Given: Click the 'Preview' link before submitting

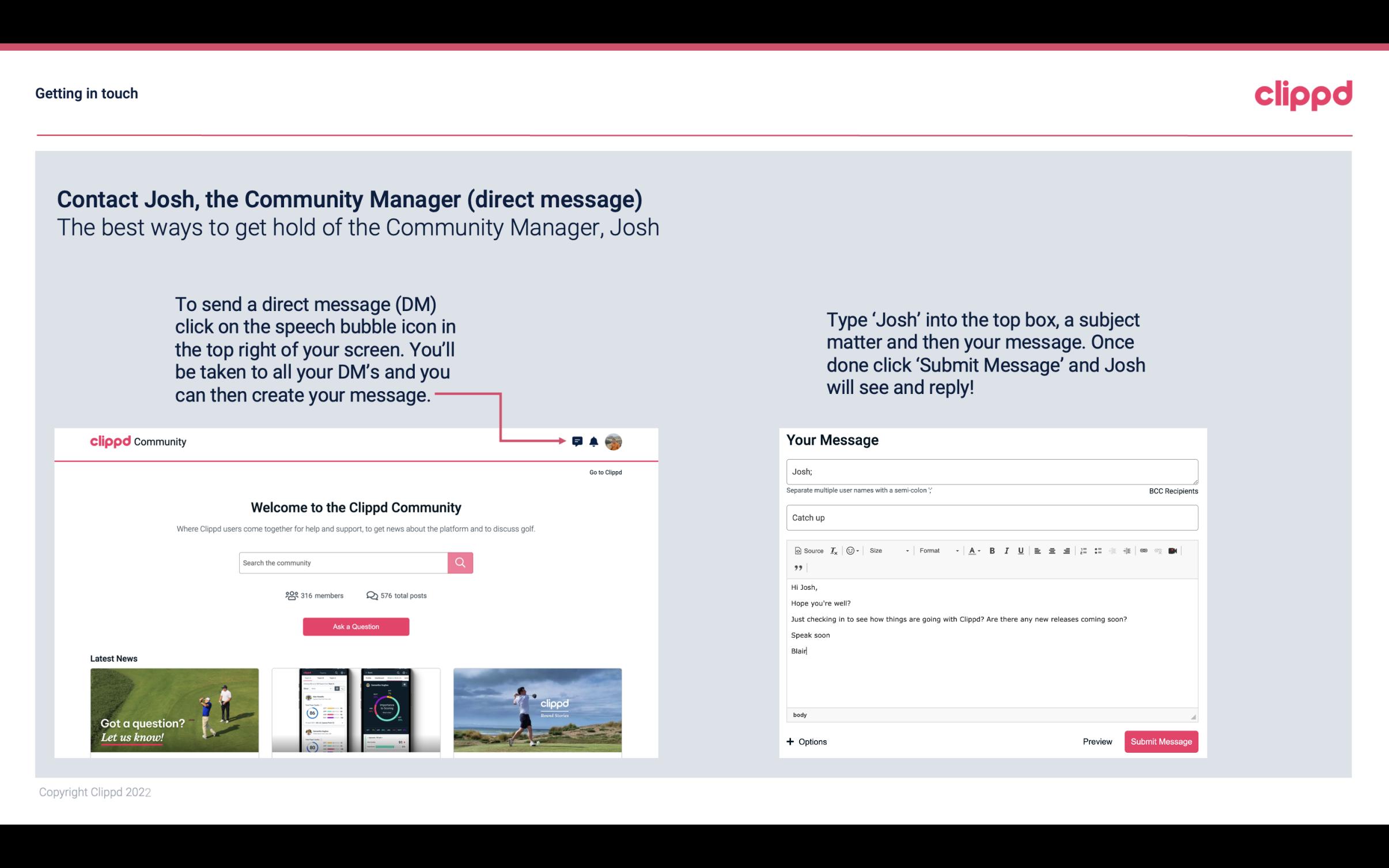Looking at the screenshot, I should pos(1098,741).
